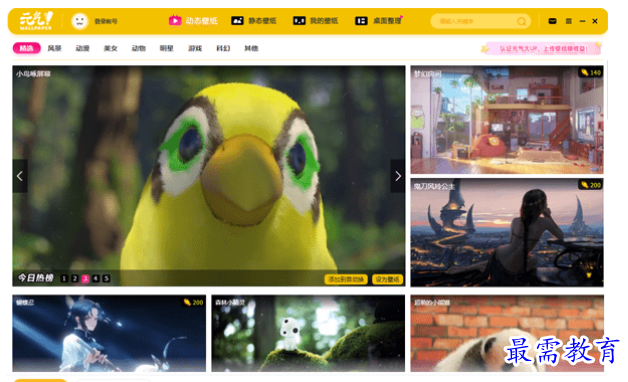Select the 明星 celebrities category
Image resolution: width=628 pixels, height=382 pixels.
pos(167,48)
